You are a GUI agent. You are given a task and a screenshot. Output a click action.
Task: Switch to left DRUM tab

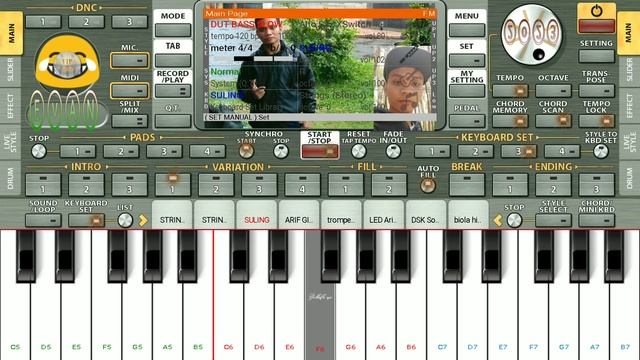point(11,178)
